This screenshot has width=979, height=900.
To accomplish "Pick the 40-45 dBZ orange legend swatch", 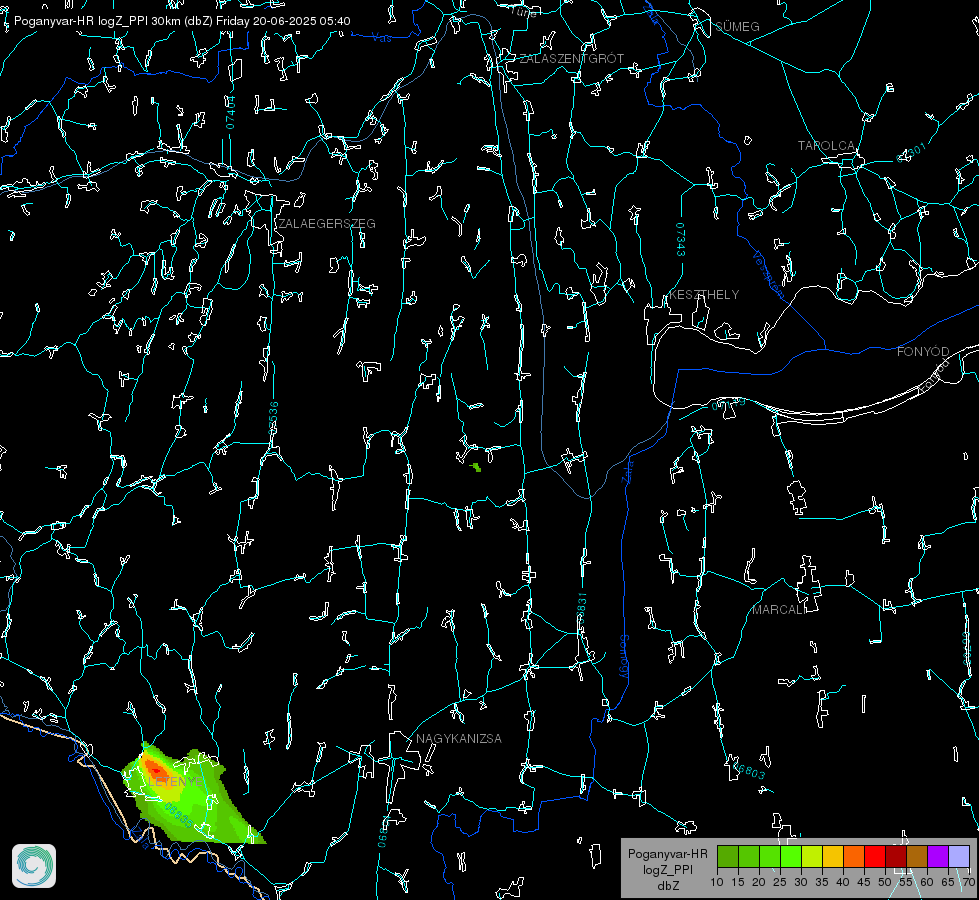I will tap(854, 856).
